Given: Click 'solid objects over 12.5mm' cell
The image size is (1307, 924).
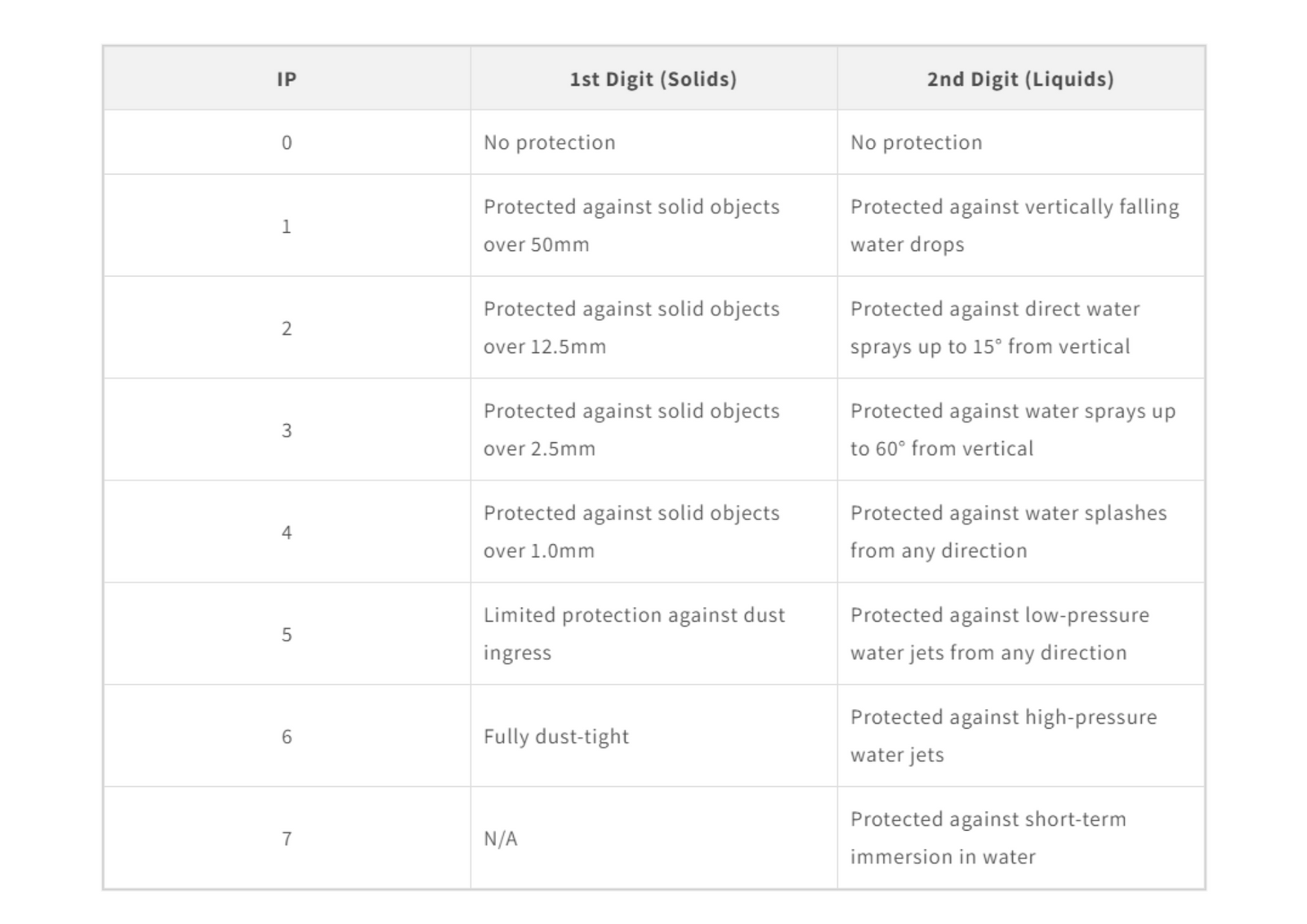Looking at the screenshot, I should coord(631,328).
